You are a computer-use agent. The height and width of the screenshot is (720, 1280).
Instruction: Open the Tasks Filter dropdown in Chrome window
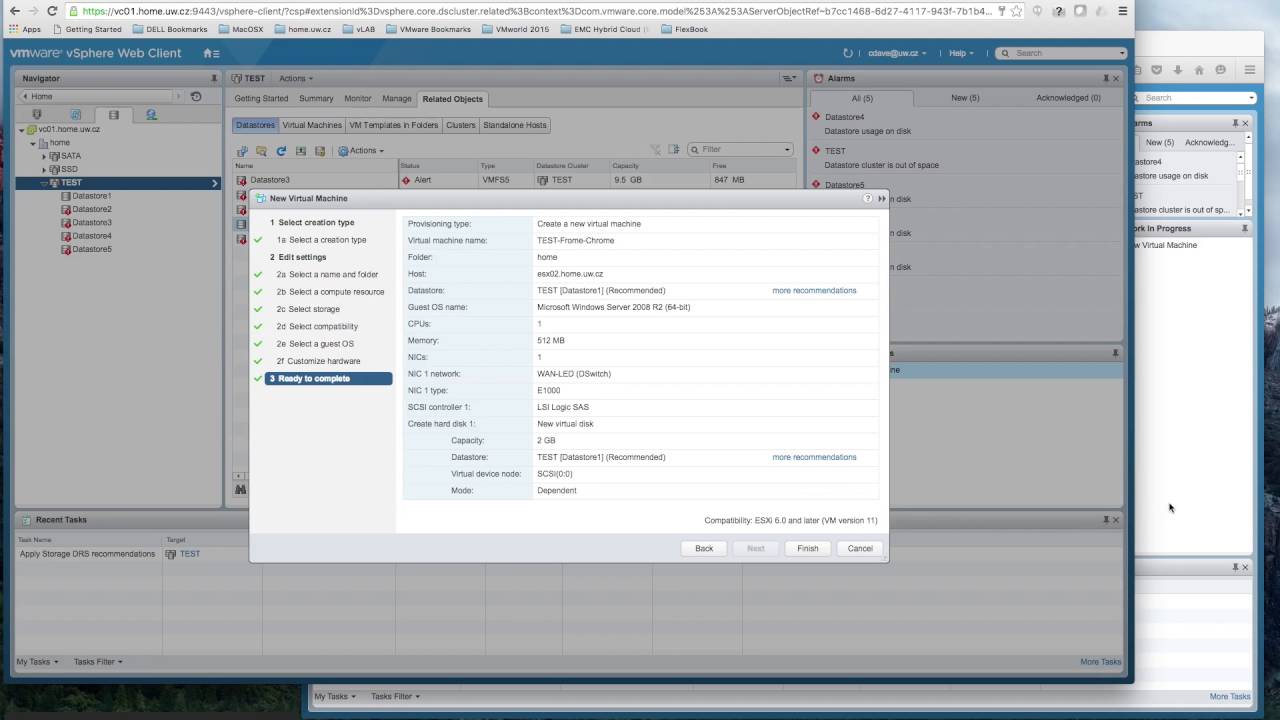tap(98, 662)
